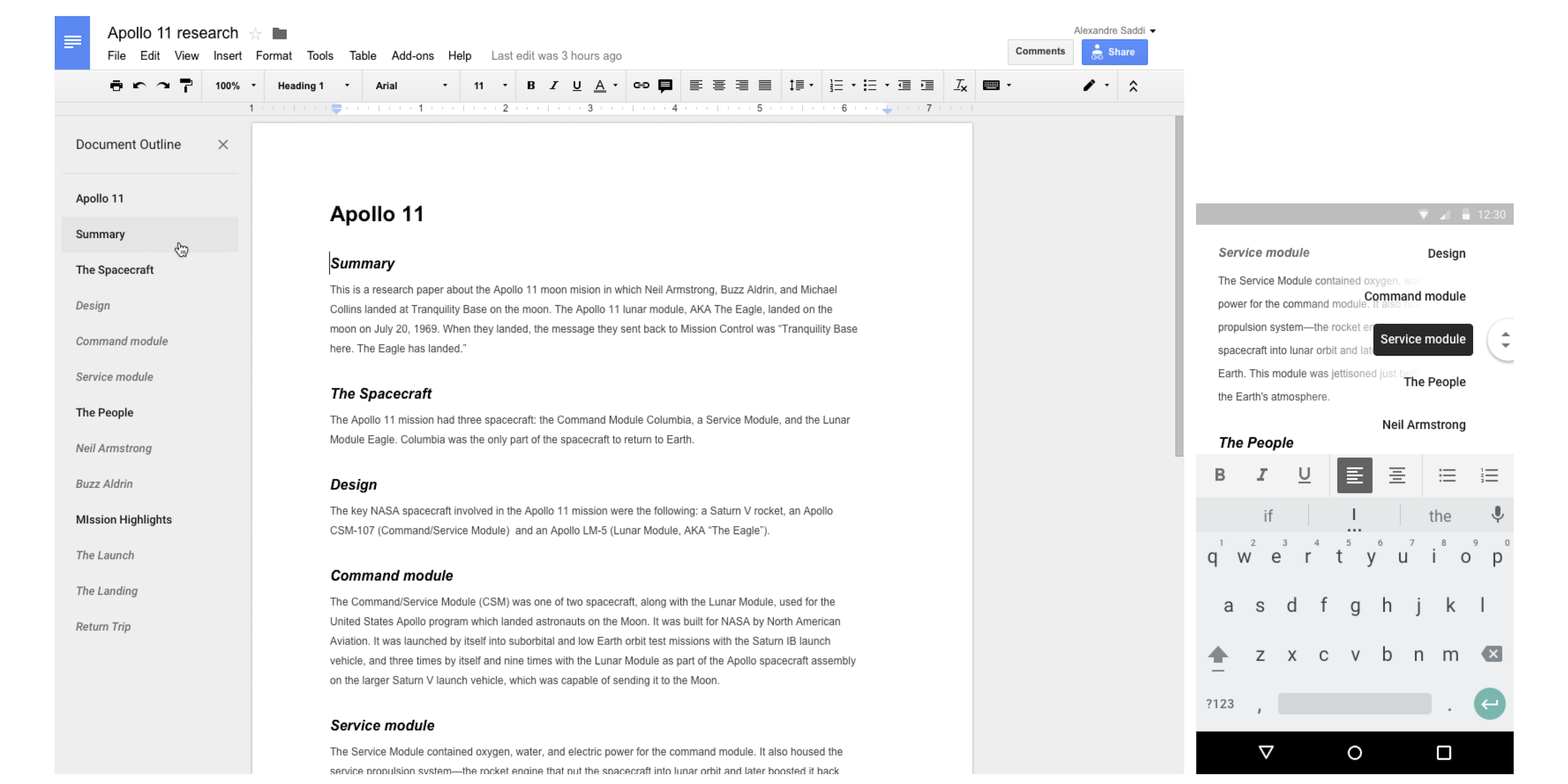Open the Tools menu
Screen dimensions: 1568x784
point(320,55)
